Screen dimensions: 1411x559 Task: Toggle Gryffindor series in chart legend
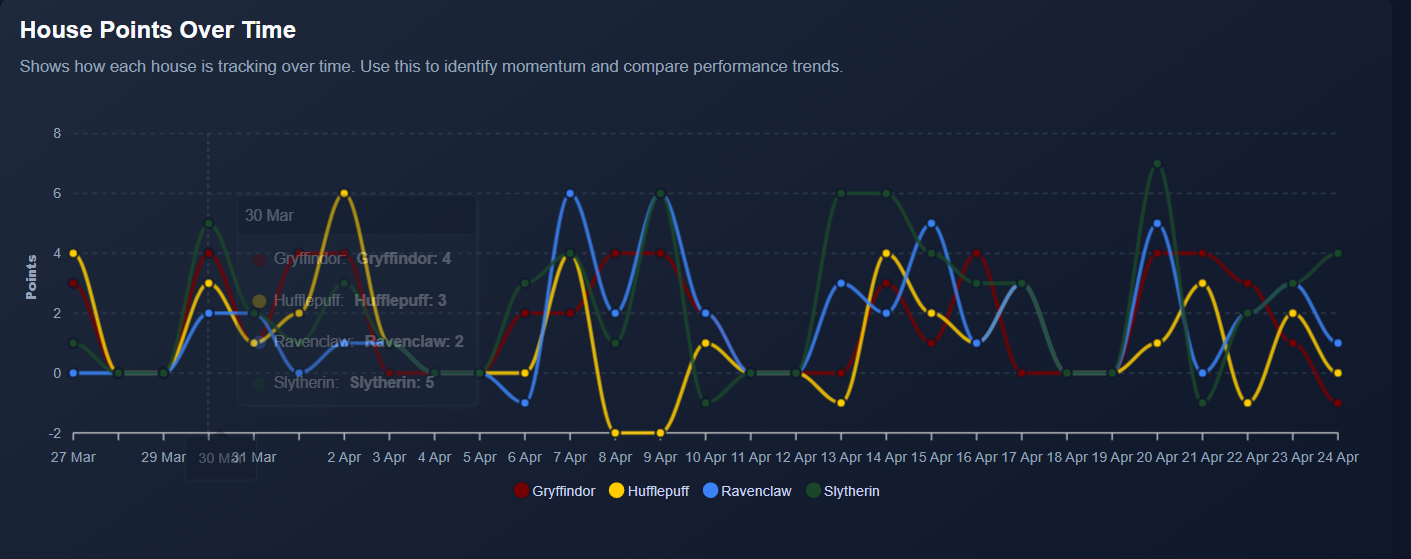(555, 491)
